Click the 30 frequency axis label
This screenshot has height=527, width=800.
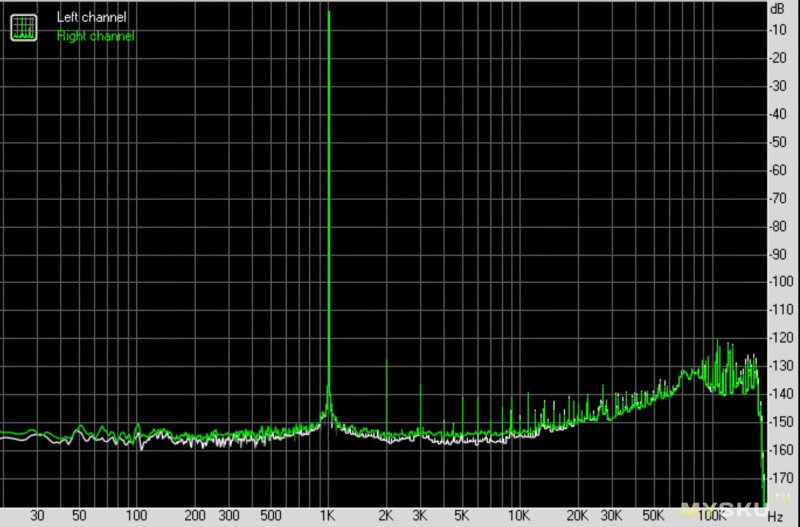click(x=37, y=516)
